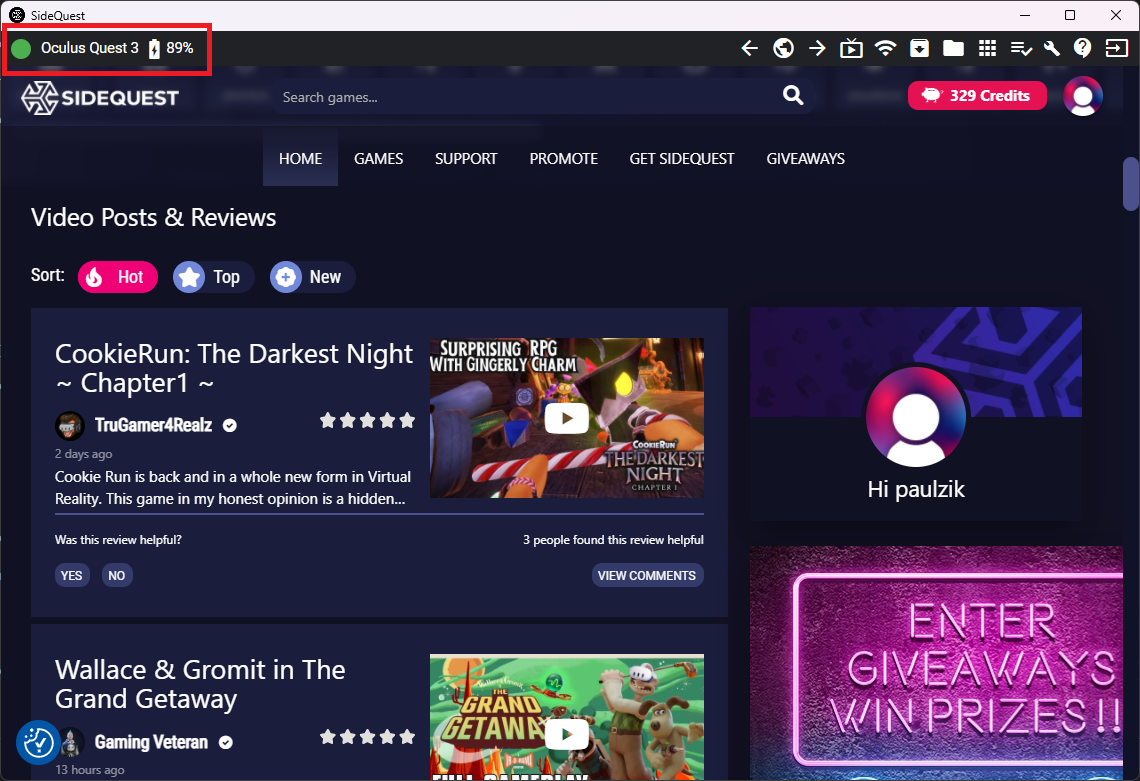Click the '13 hours ago' timestamp

click(x=90, y=769)
